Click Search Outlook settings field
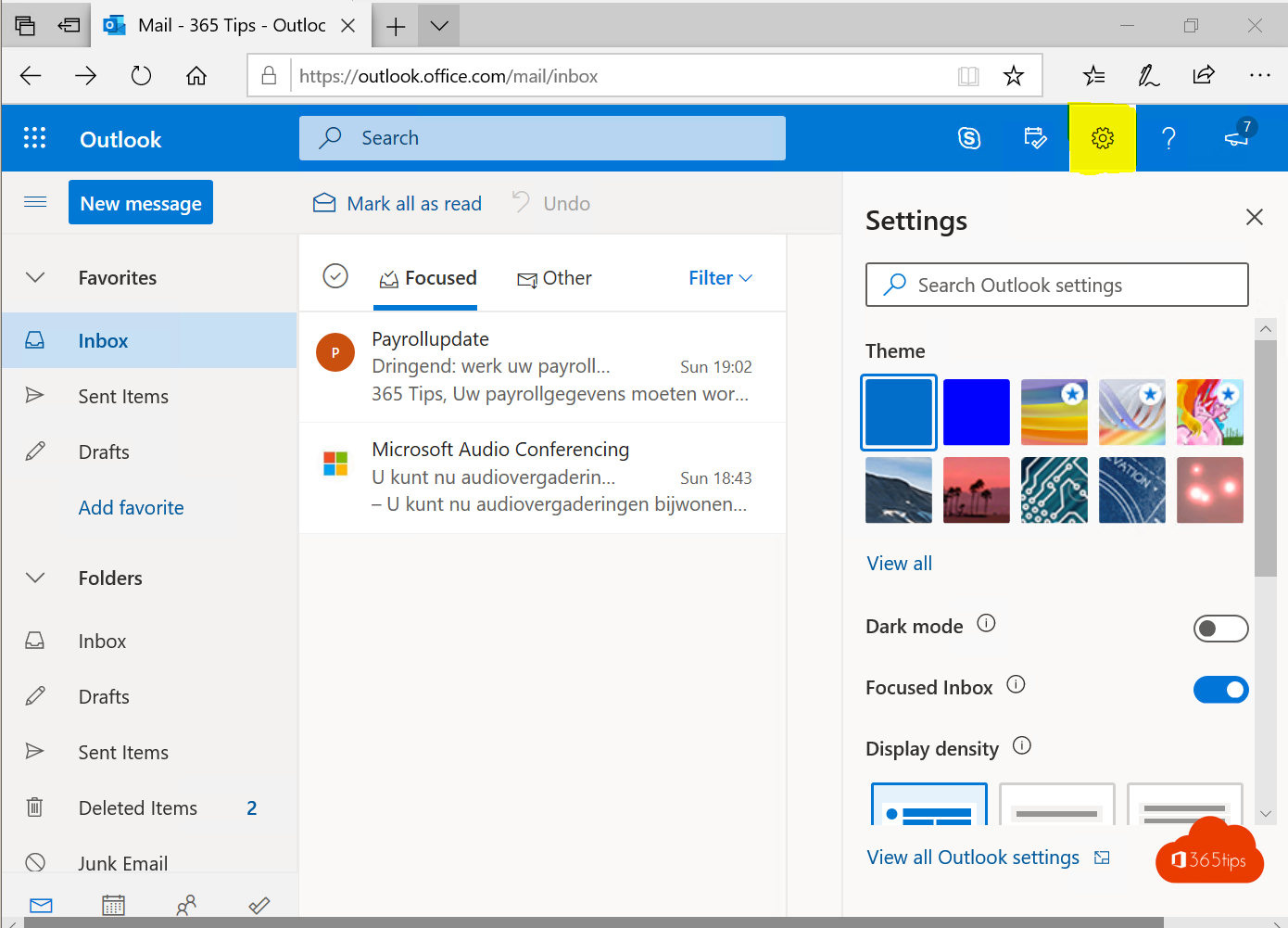The height and width of the screenshot is (928, 1288). [1057, 285]
